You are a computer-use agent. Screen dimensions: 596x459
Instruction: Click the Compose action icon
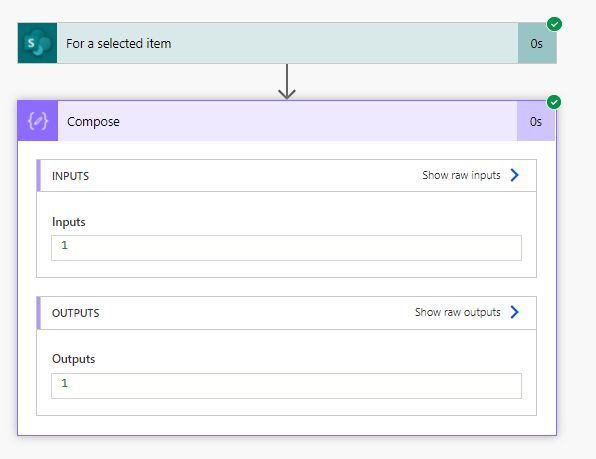tap(38, 121)
